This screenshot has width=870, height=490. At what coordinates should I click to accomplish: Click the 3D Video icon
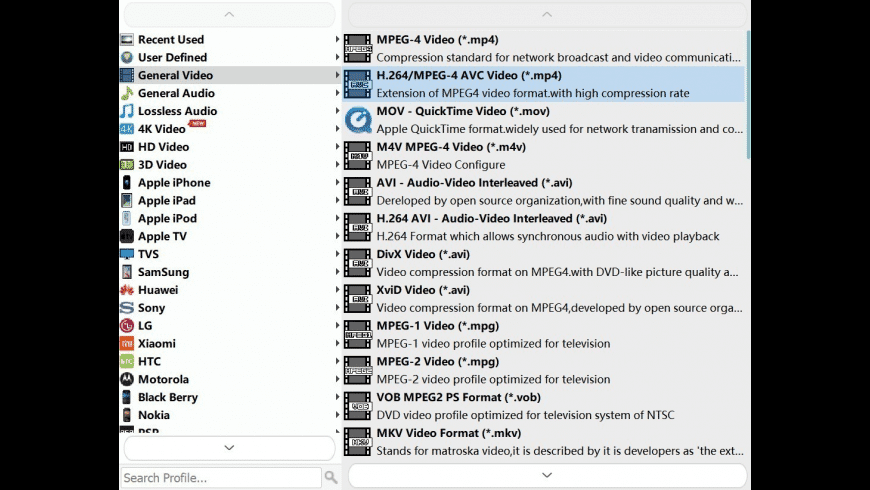(x=127, y=164)
